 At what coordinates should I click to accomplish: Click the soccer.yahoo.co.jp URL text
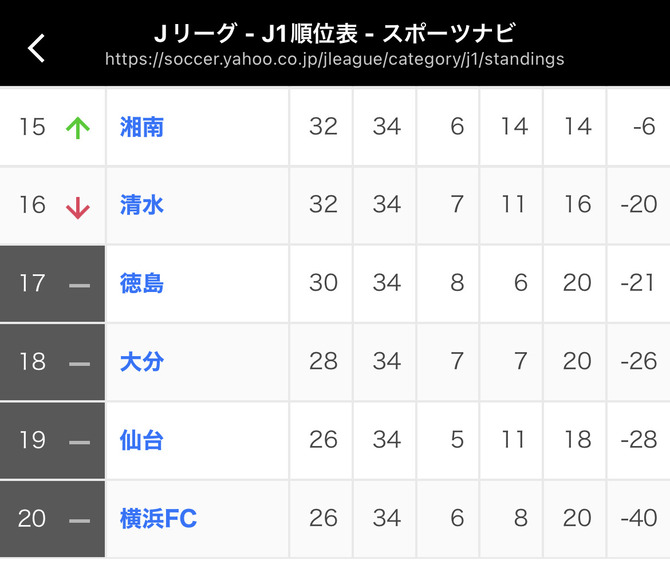pyautogui.click(x=335, y=59)
